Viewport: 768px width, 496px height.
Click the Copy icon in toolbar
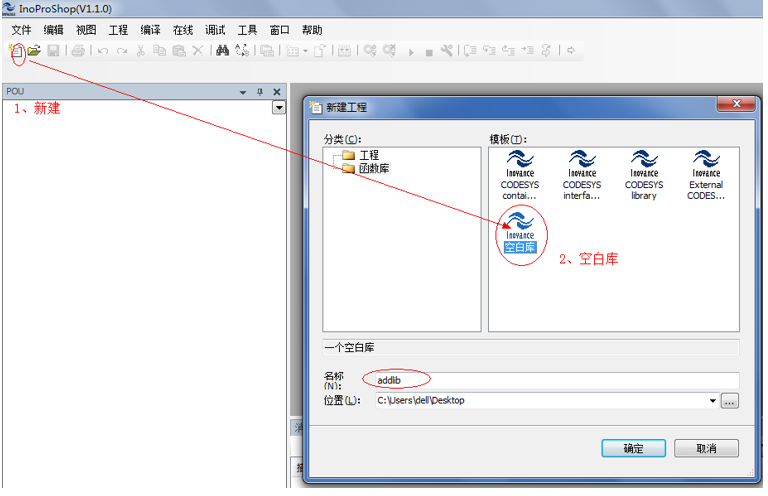point(159,50)
